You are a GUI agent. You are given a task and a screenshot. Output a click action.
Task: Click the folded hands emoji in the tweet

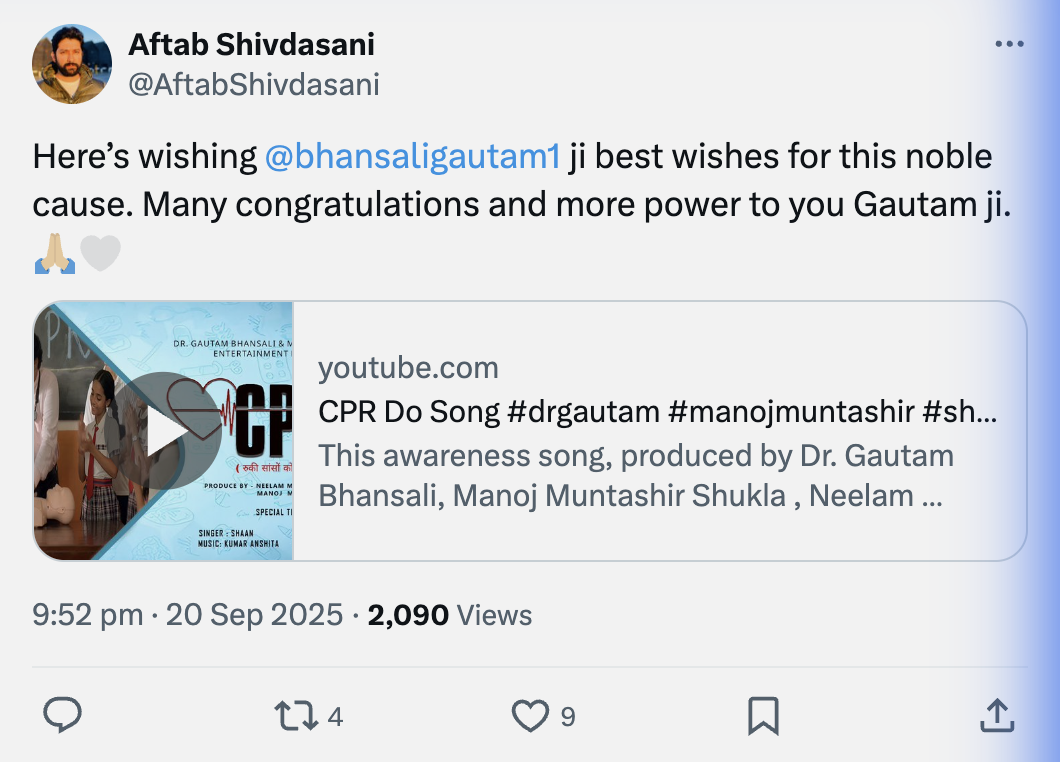[53, 251]
